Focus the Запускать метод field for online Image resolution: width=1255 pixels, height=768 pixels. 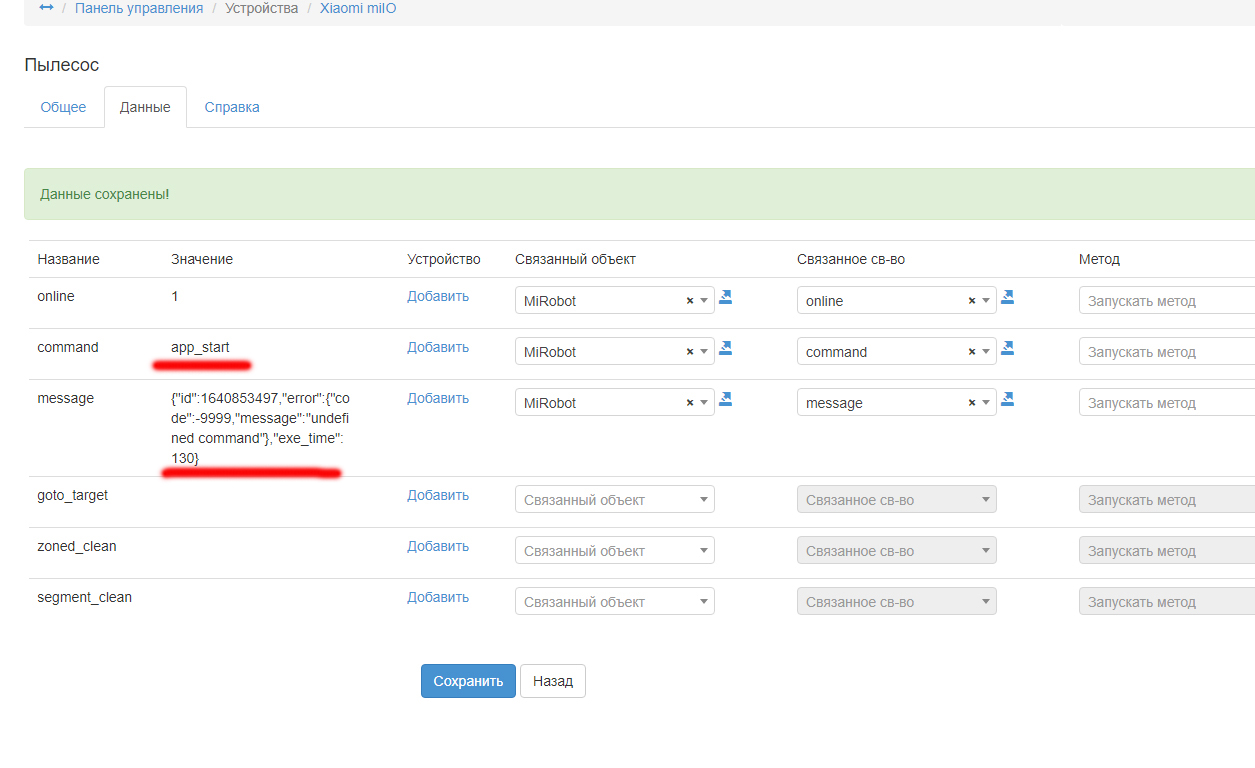tap(1165, 301)
